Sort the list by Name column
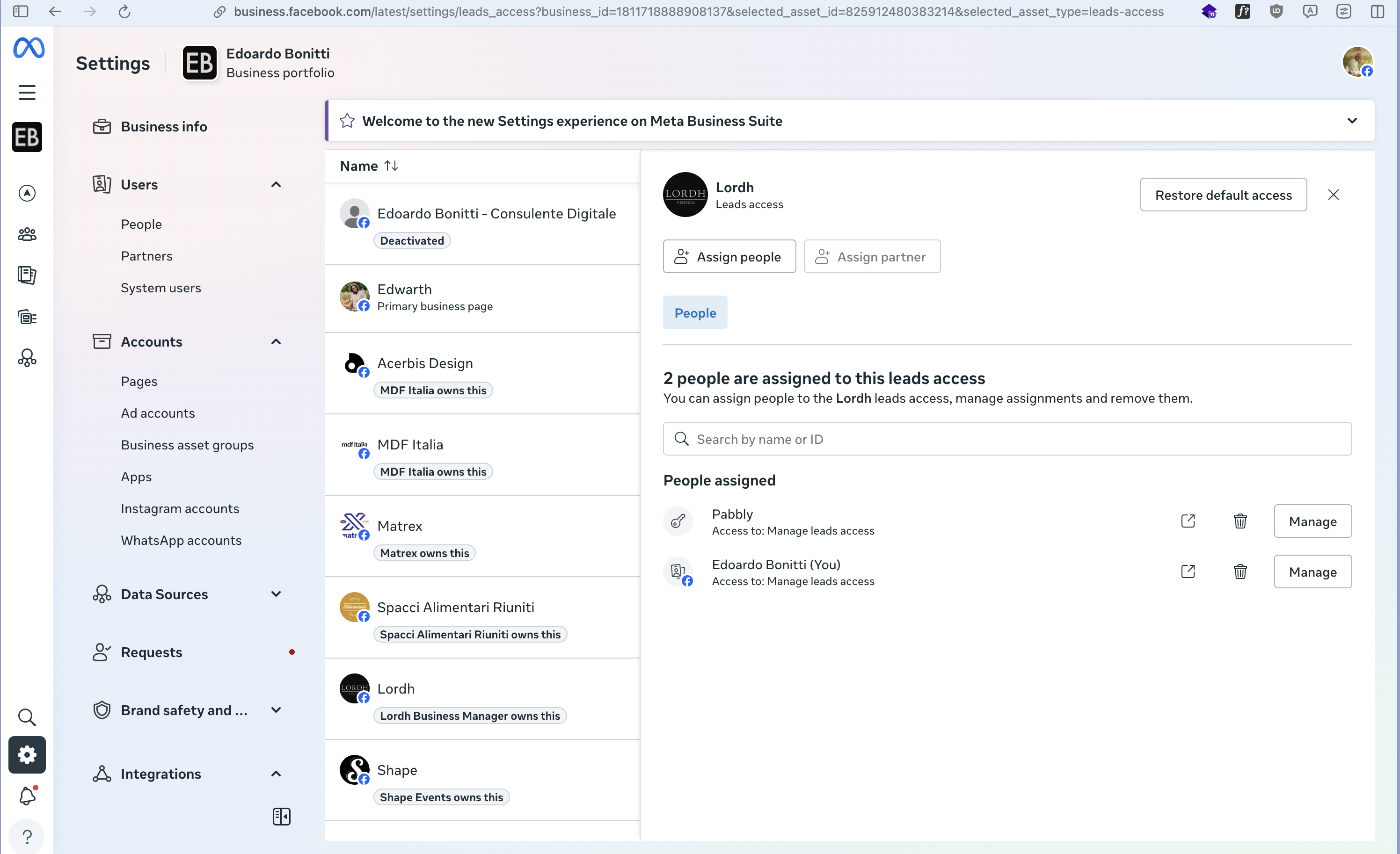The width and height of the screenshot is (1400, 854). coord(369,166)
